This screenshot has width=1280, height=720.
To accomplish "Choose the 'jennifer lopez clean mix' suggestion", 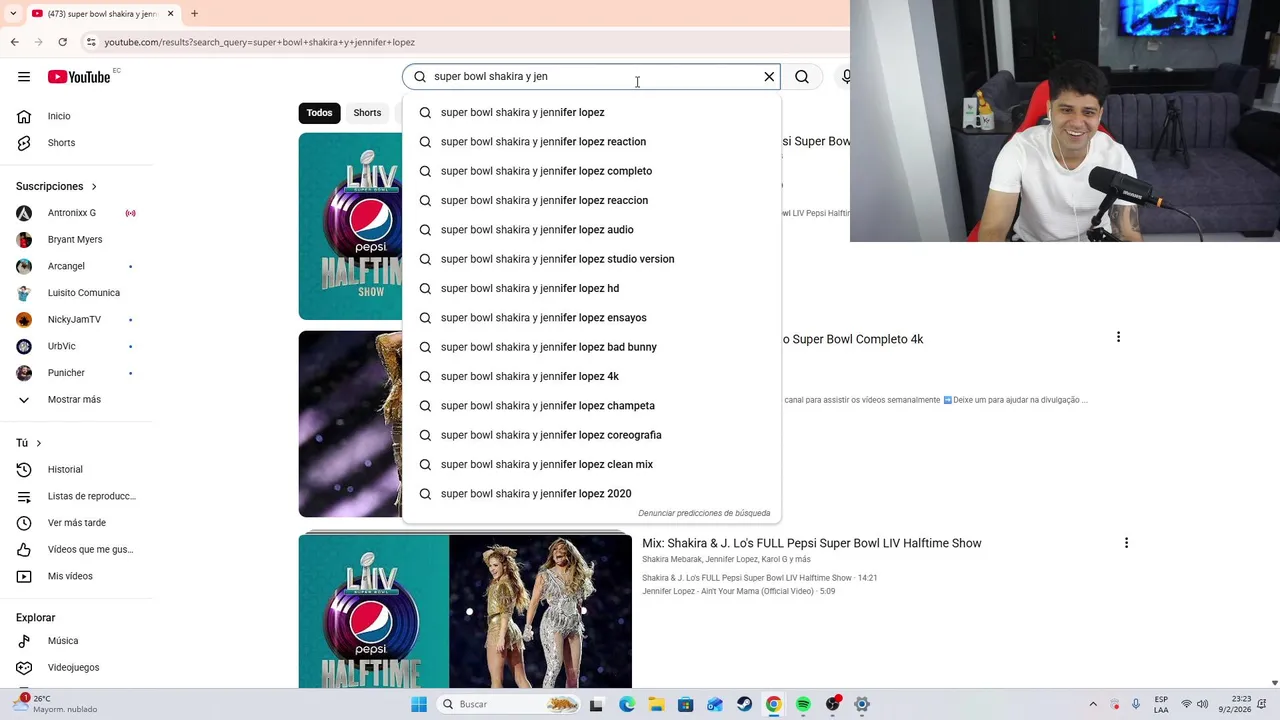I will (591, 464).
